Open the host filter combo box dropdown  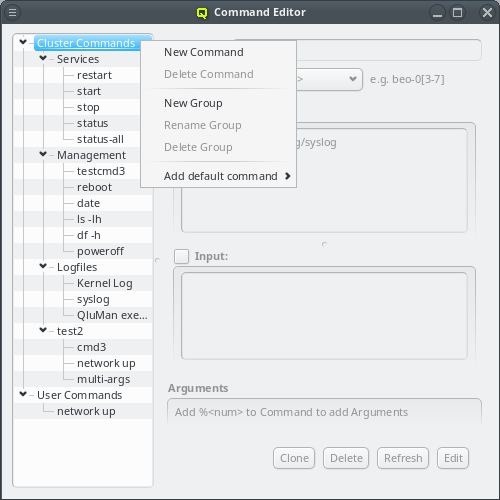pos(353,79)
